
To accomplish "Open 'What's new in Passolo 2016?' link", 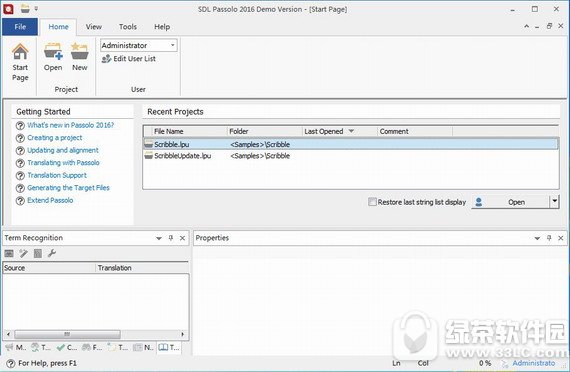I will (x=71, y=125).
